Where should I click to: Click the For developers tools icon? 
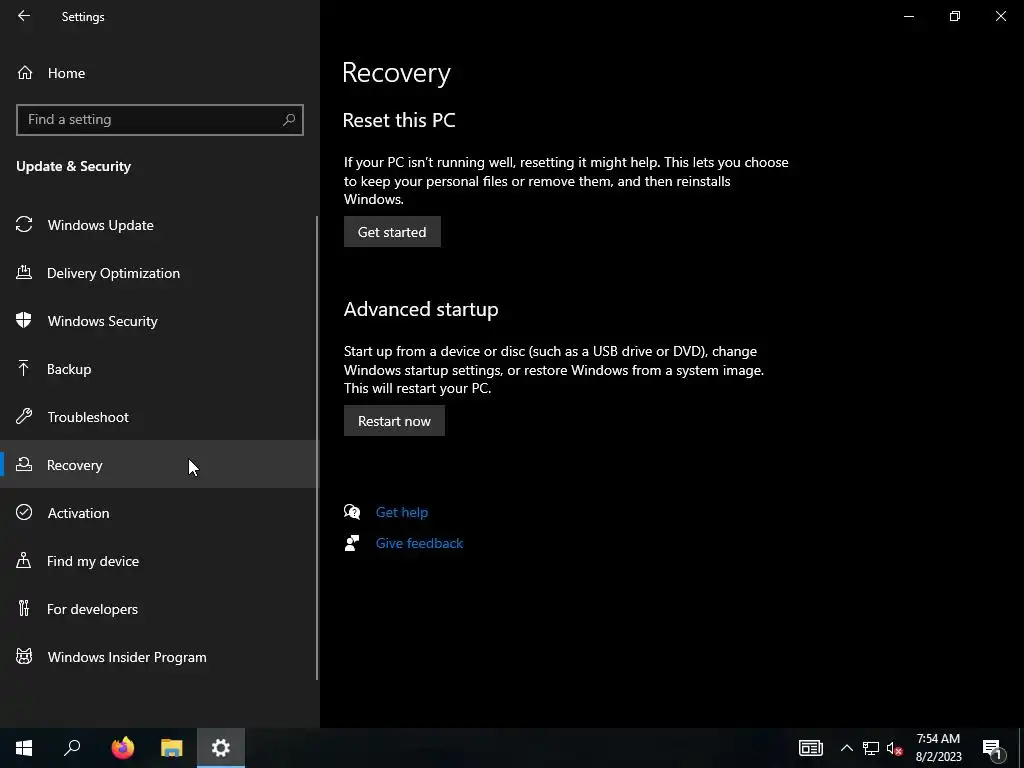click(24, 608)
